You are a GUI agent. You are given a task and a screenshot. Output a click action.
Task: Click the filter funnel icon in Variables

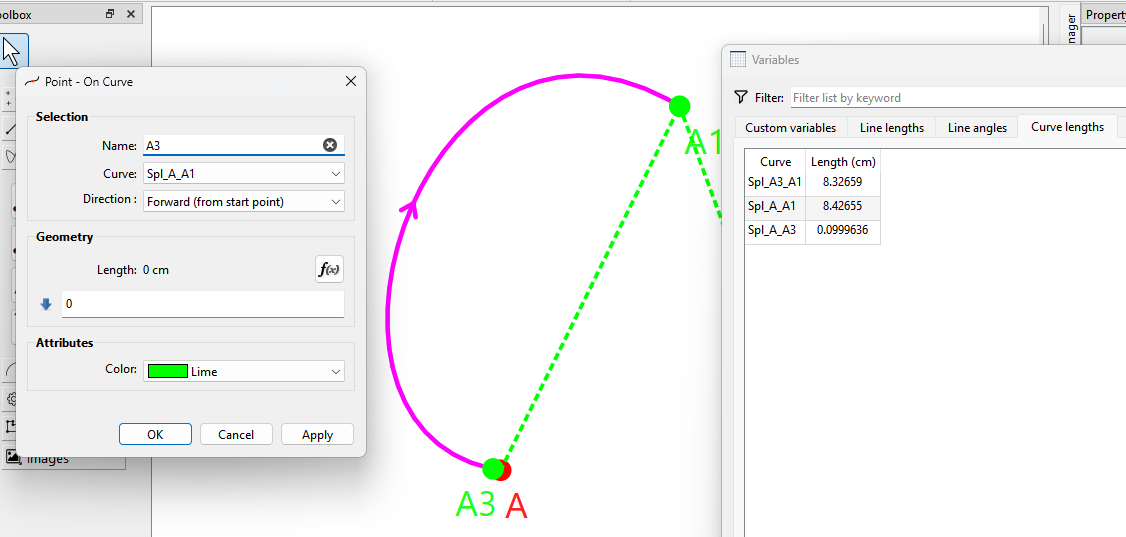740,98
